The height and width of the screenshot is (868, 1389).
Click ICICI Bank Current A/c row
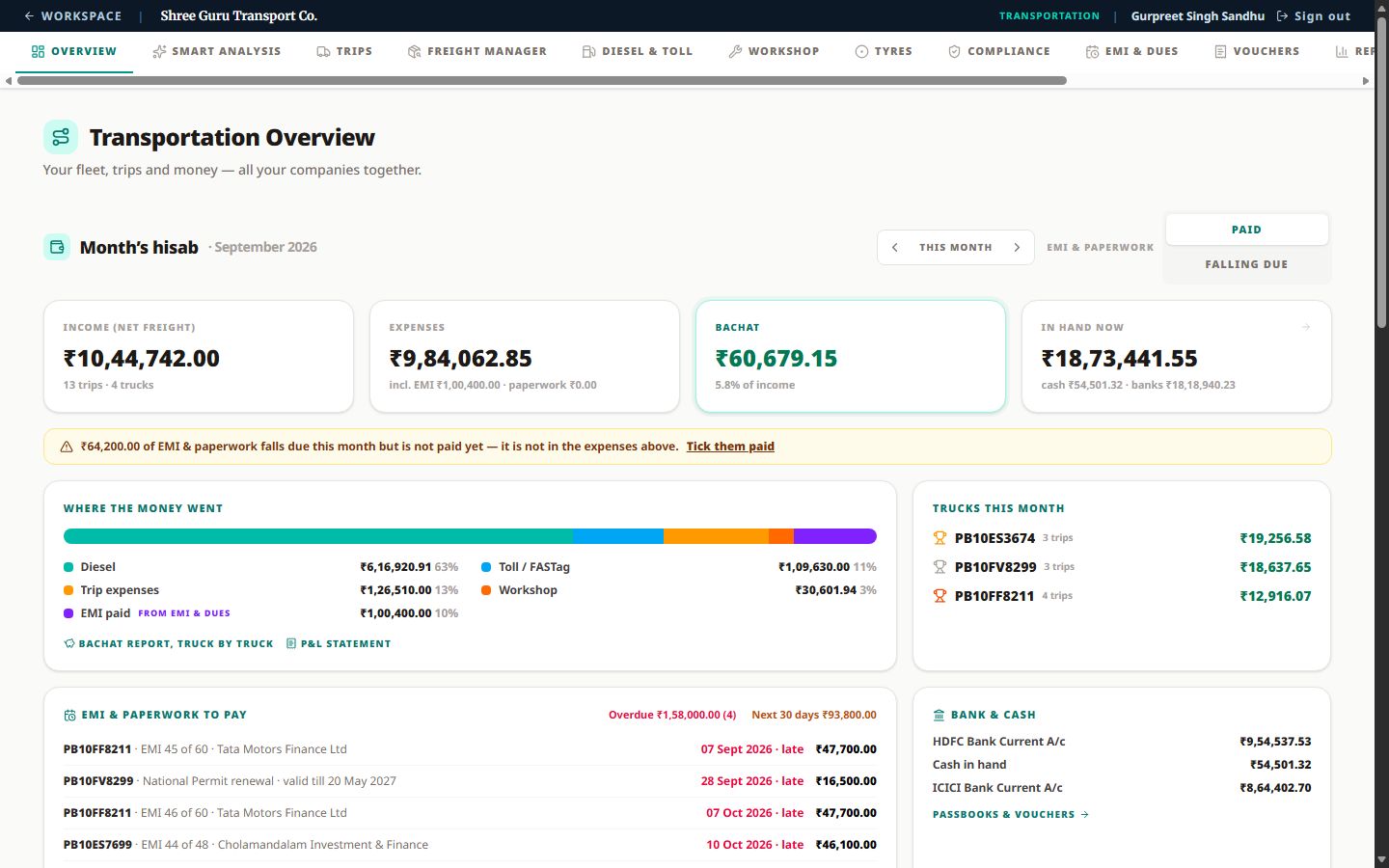click(x=1122, y=788)
